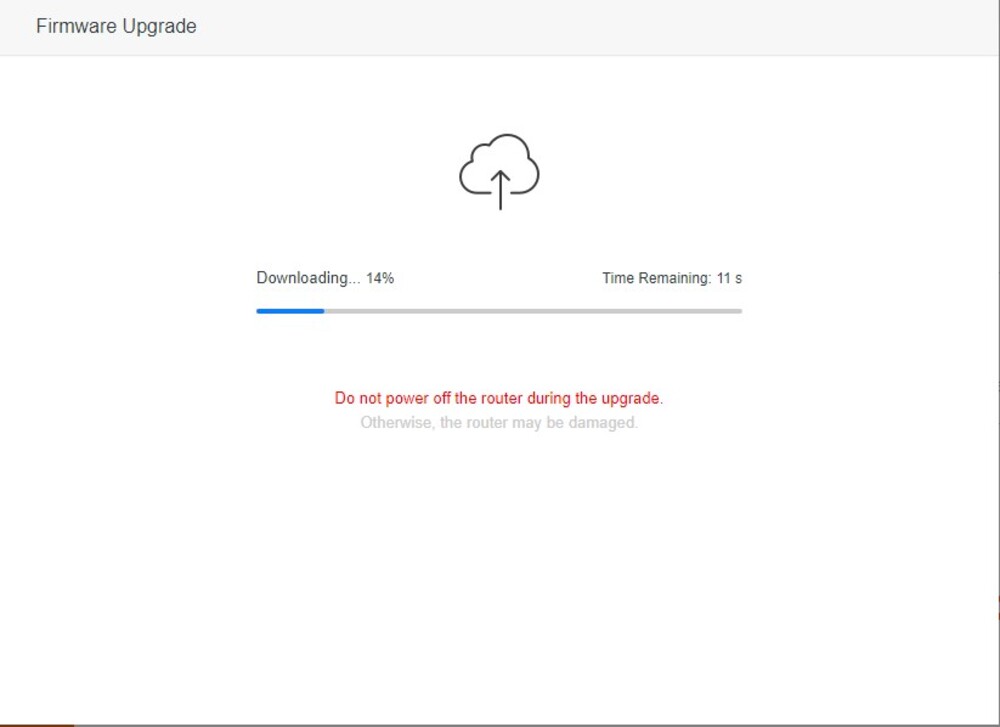Click the 14% progress percentage
This screenshot has width=1000, height=727.
(x=380, y=278)
